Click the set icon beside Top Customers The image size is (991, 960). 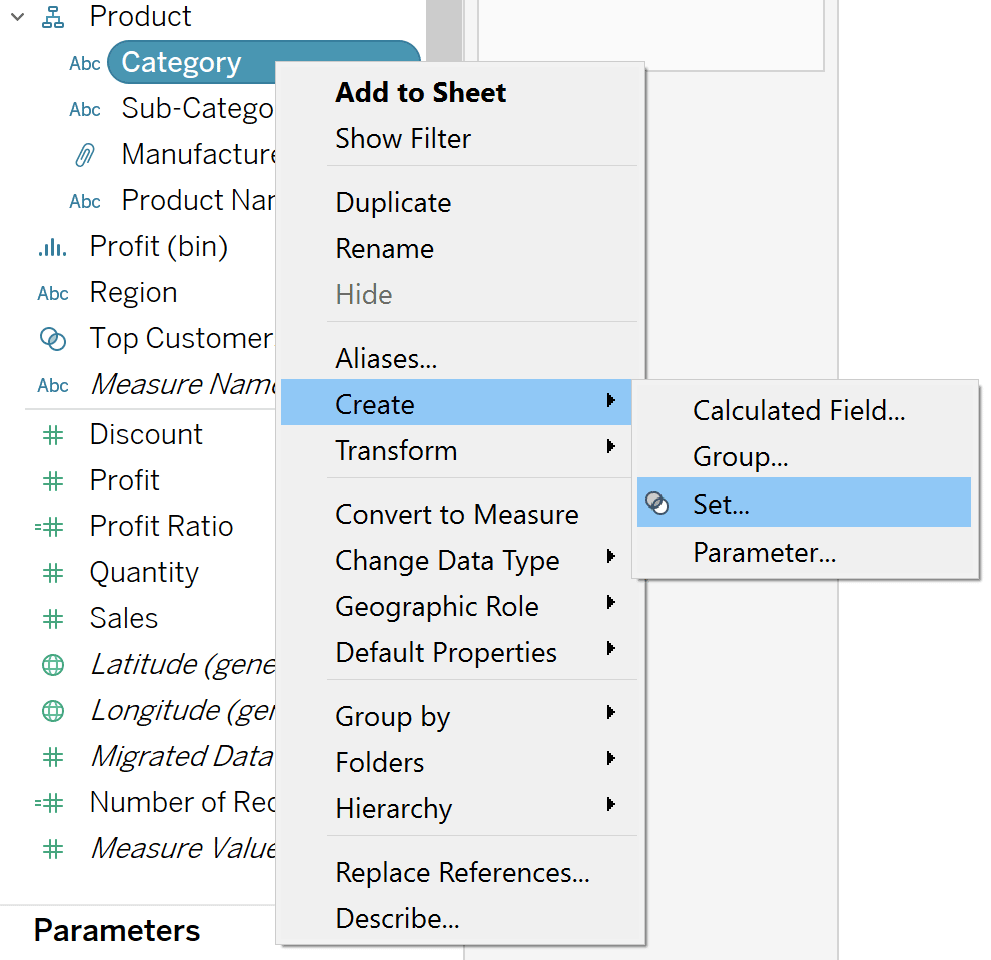[52, 339]
